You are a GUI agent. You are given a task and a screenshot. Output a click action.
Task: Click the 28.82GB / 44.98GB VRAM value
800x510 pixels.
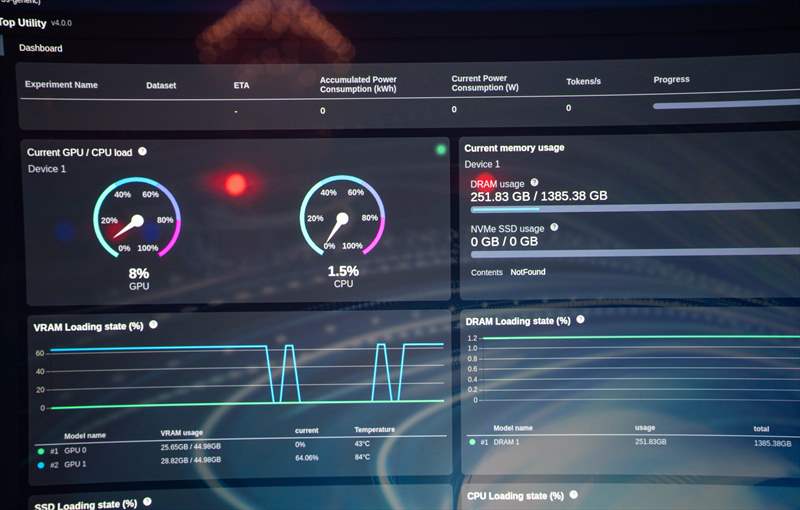(191, 460)
